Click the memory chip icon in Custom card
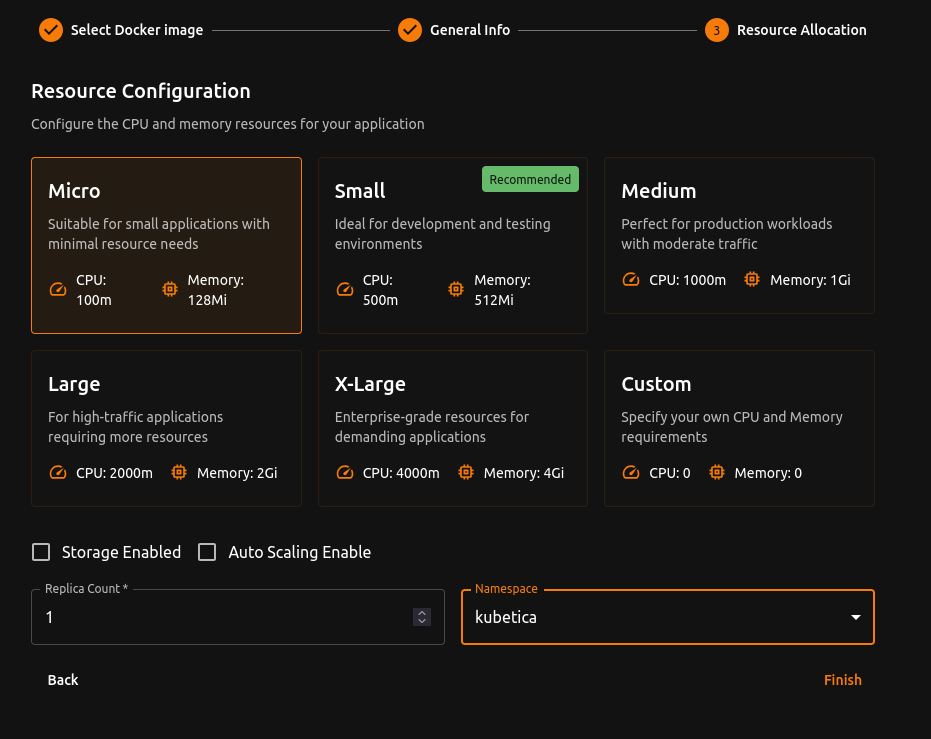Screen dimensions: 931x739 [x=717, y=472]
